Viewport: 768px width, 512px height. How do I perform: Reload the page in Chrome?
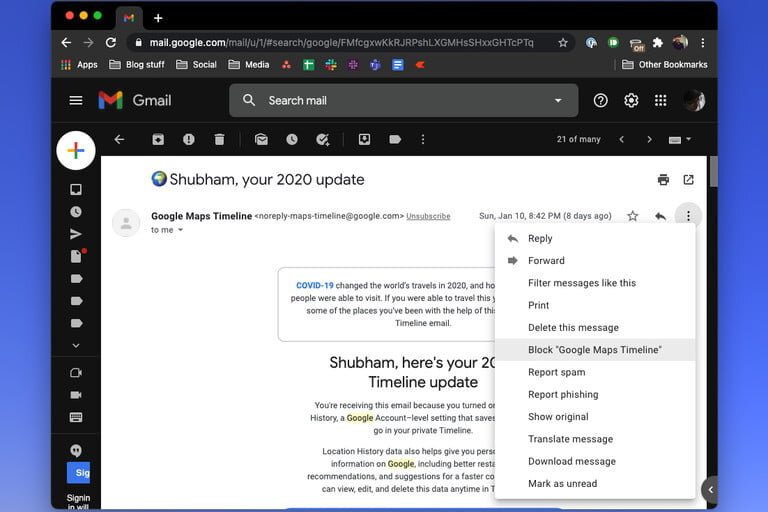tap(111, 43)
